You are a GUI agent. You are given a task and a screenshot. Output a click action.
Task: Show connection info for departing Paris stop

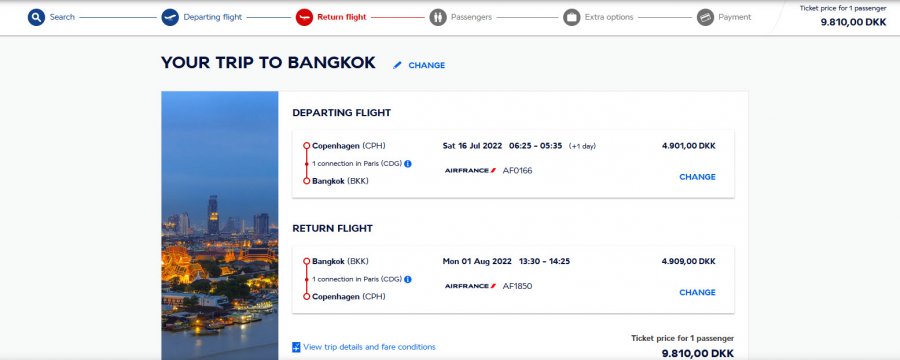[408, 164]
